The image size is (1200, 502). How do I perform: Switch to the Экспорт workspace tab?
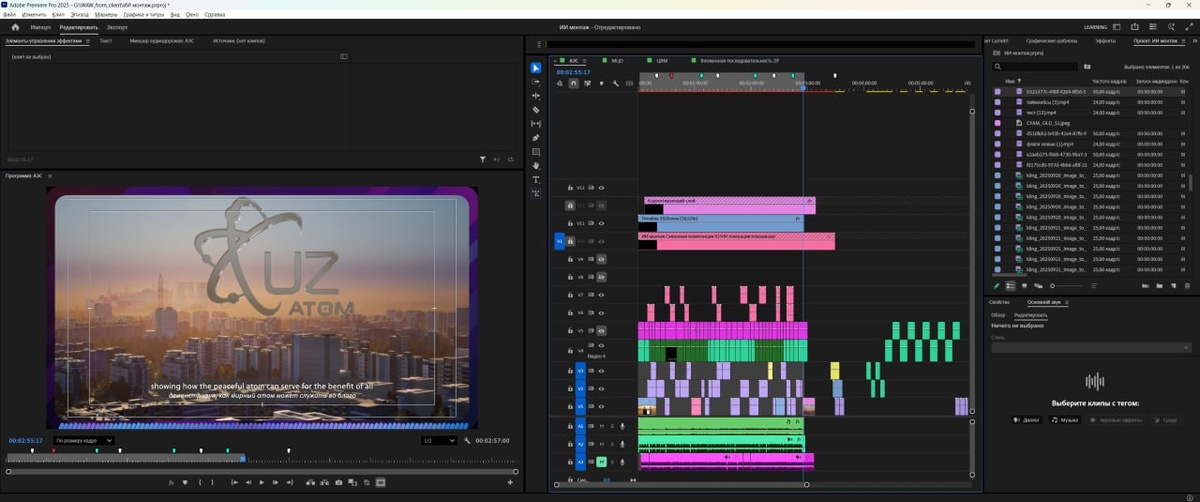tap(117, 27)
